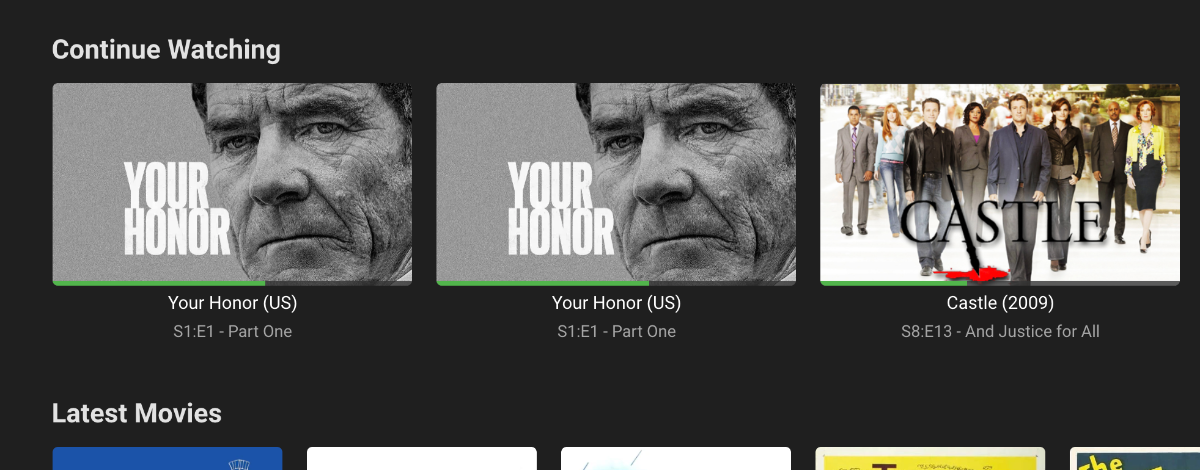The width and height of the screenshot is (1200, 470).
Task: Click progress bar under first Your Honor
Action: tap(232, 283)
